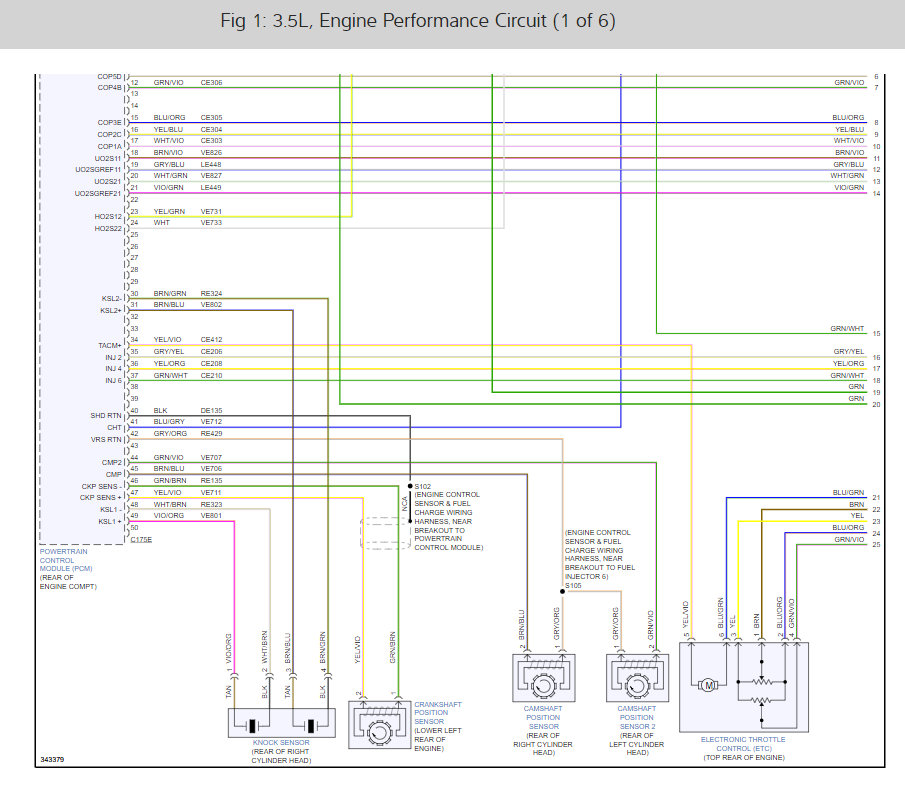This screenshot has height=785, width=905.
Task: Click the S102 splice dot
Action: pos(410,486)
